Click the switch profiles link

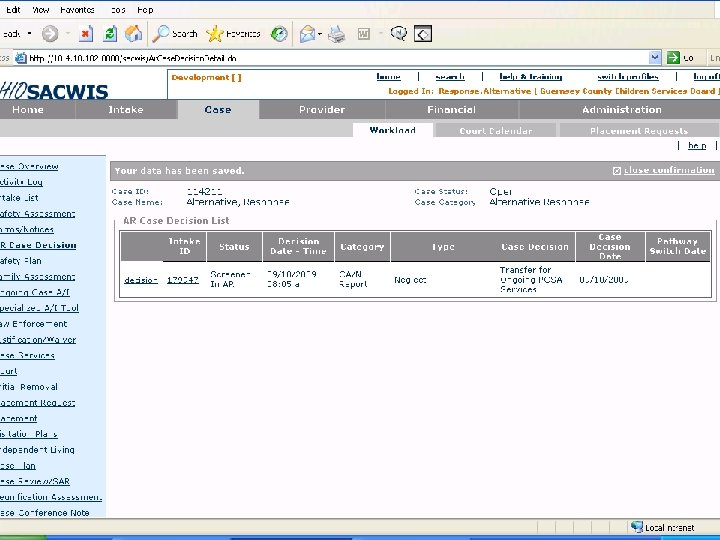click(x=628, y=77)
